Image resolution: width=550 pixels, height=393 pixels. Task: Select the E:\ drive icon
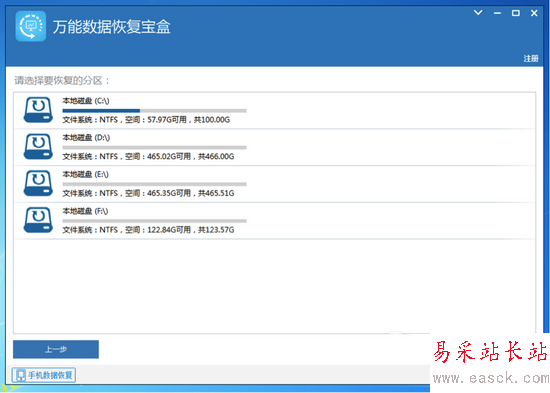[x=38, y=184]
